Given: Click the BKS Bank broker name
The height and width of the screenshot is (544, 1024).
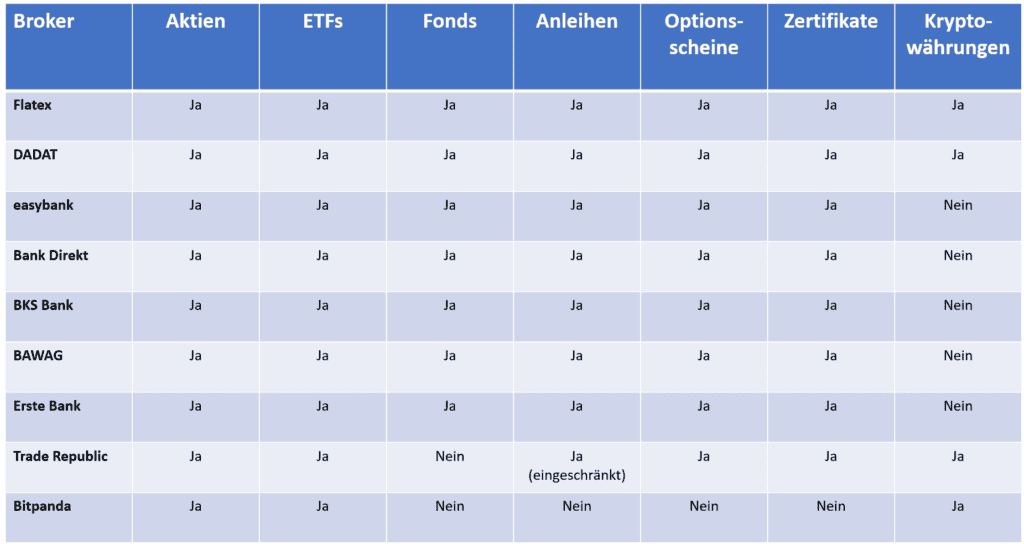Looking at the screenshot, I should tap(43, 305).
